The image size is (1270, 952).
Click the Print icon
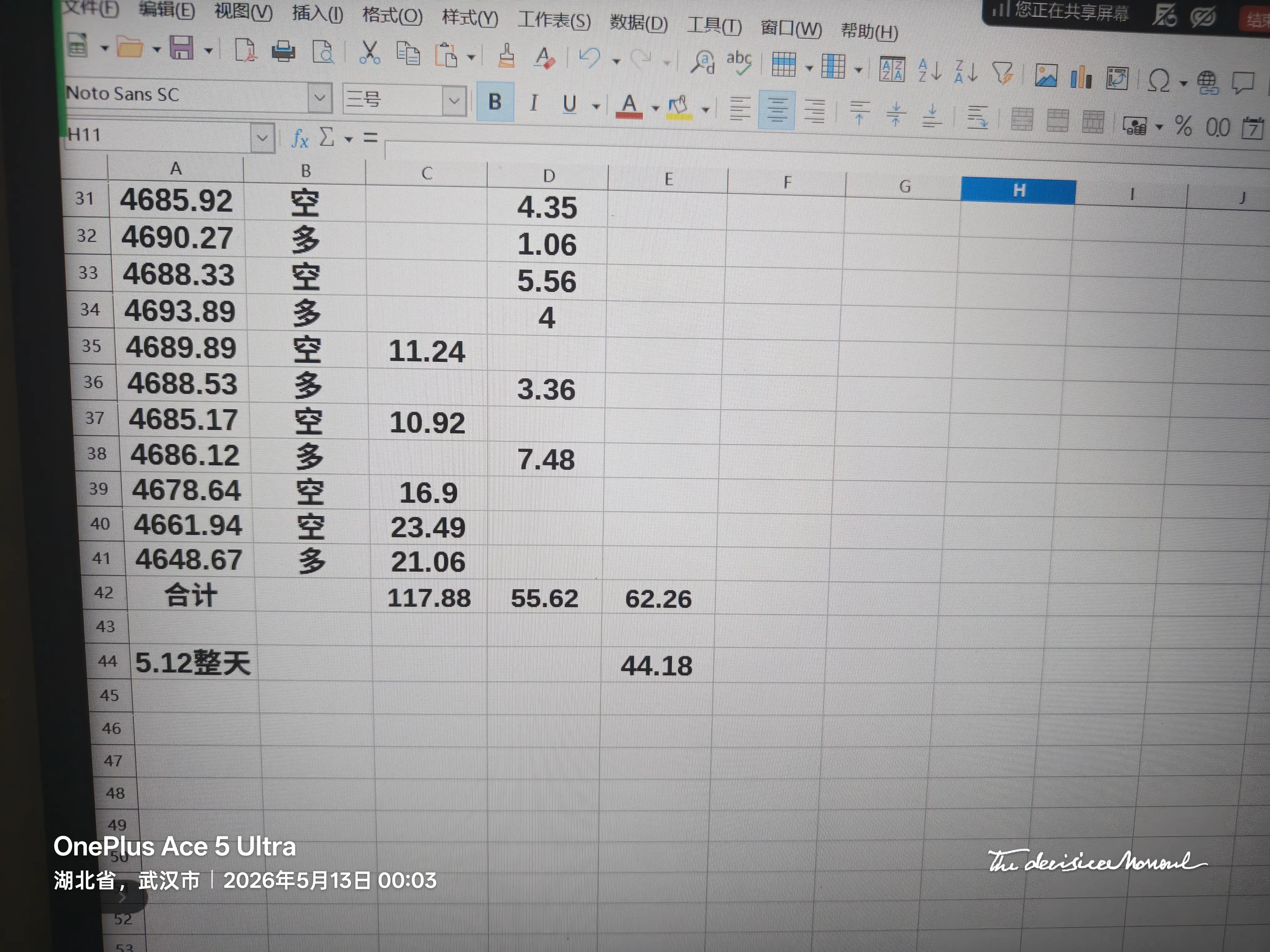coord(284,52)
